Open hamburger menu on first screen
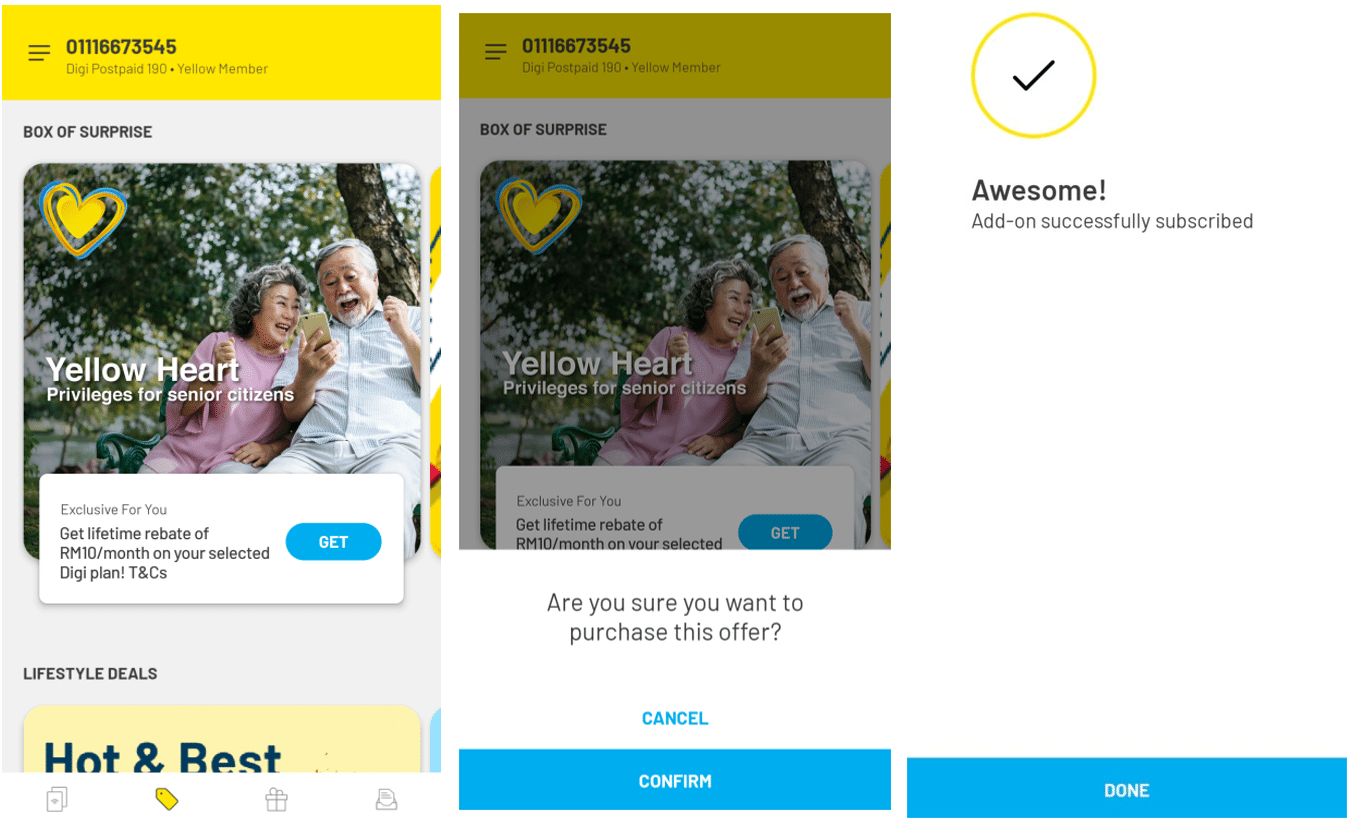This screenshot has width=1353, height=823. pyautogui.click(x=39, y=54)
